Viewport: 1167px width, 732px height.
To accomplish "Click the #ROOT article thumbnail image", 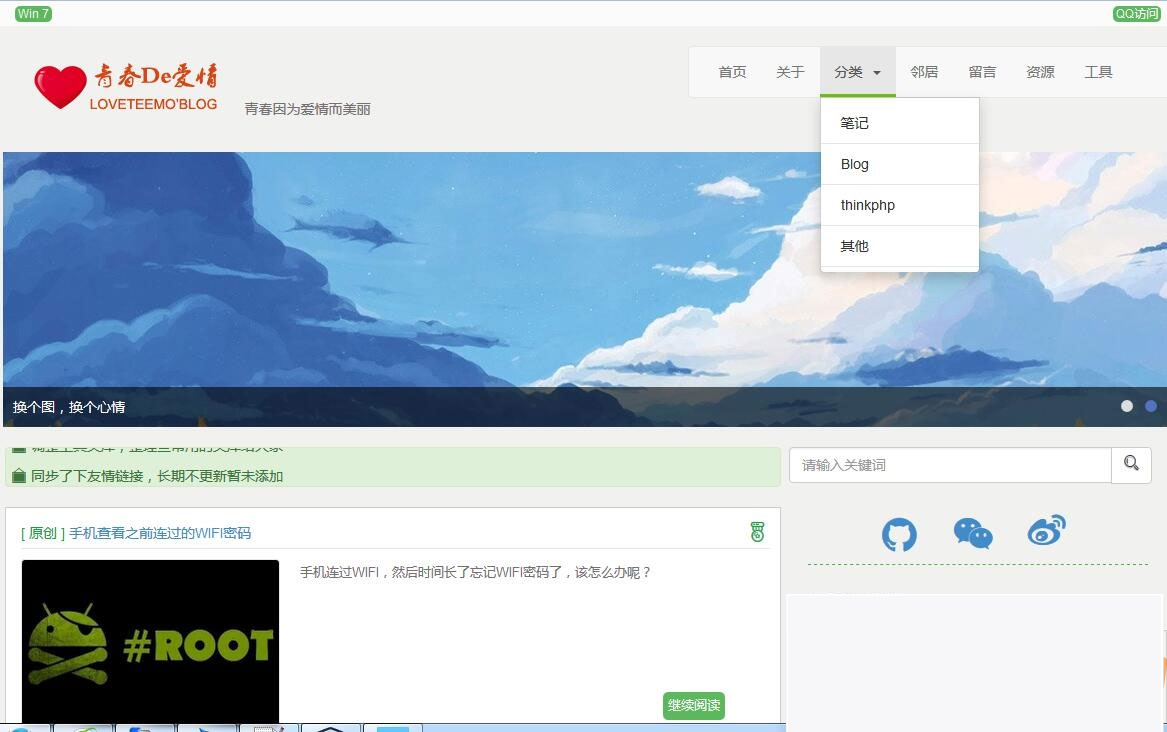I will pyautogui.click(x=150, y=640).
